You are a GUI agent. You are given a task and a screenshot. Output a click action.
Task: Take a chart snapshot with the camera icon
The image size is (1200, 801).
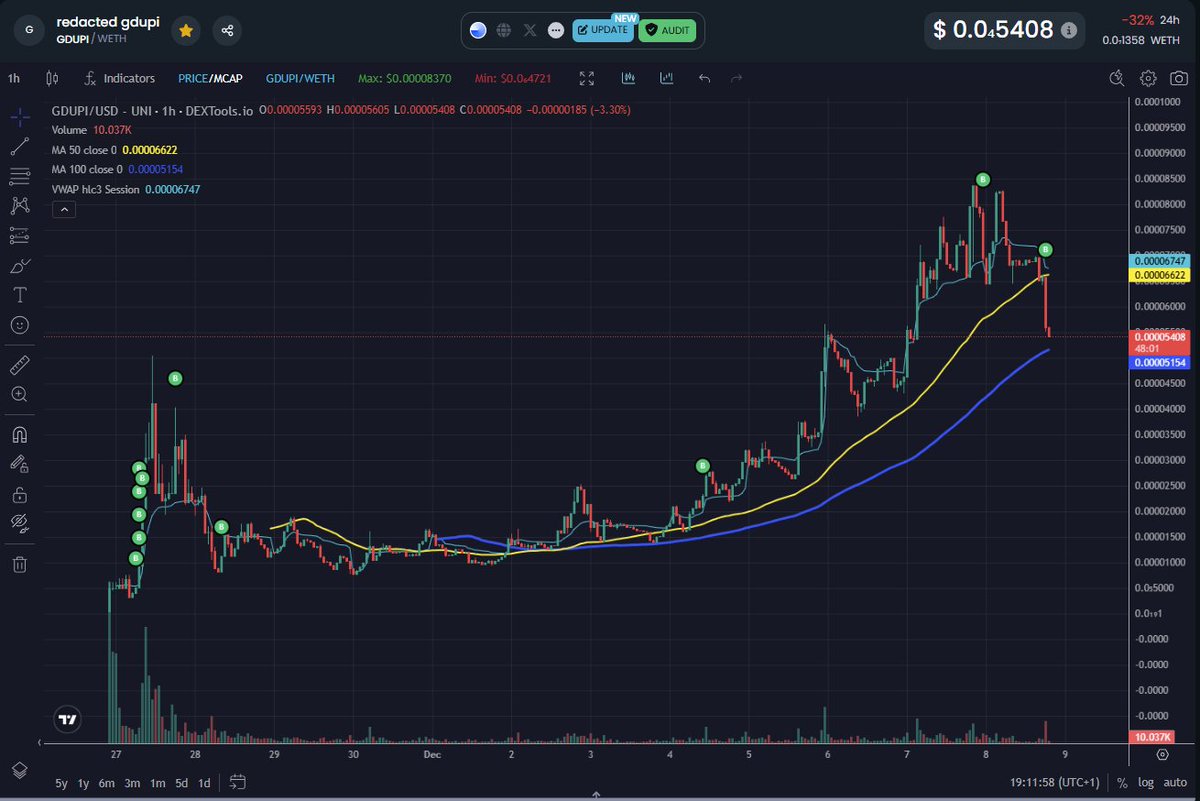1177,78
